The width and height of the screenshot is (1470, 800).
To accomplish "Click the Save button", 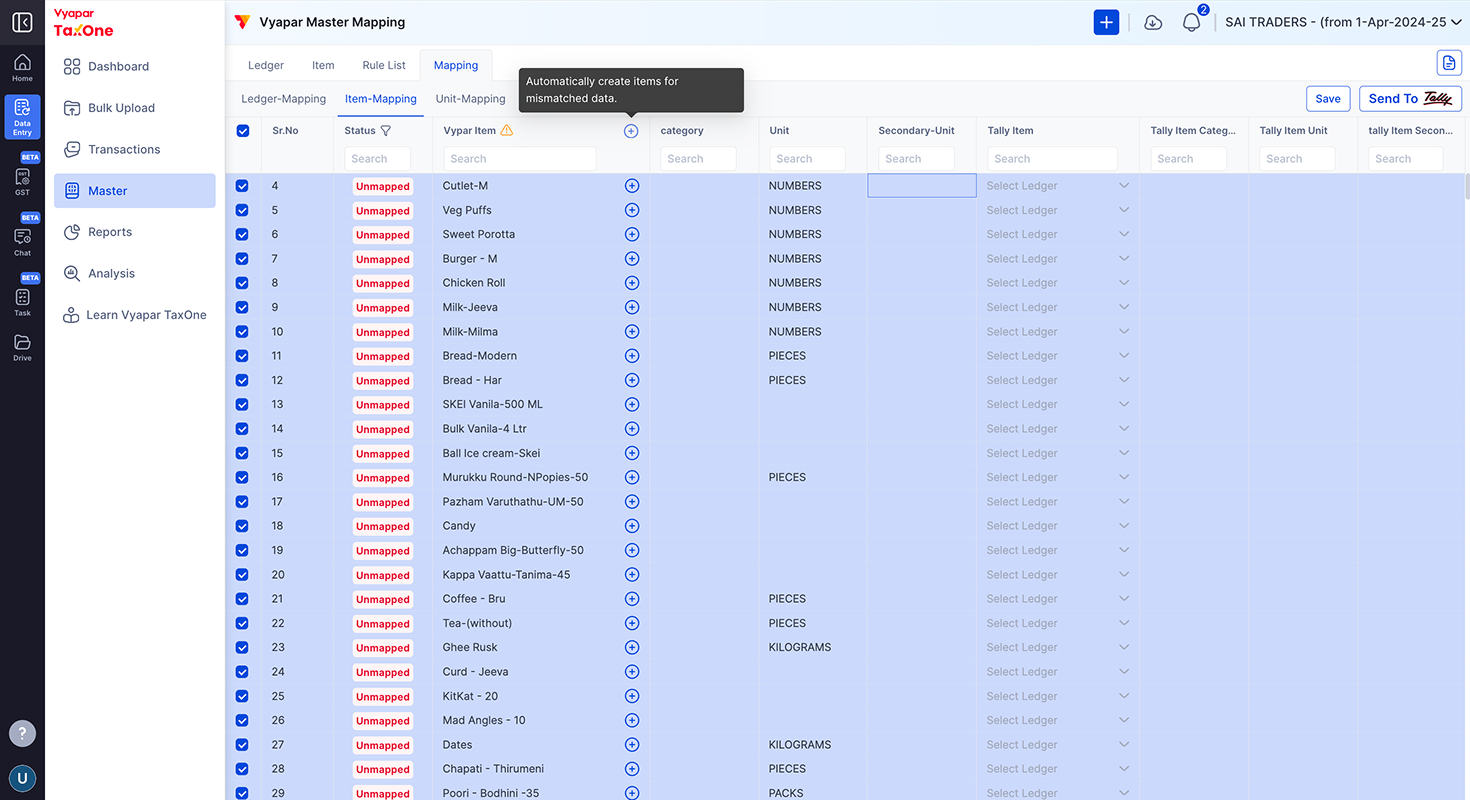I will 1328,99.
